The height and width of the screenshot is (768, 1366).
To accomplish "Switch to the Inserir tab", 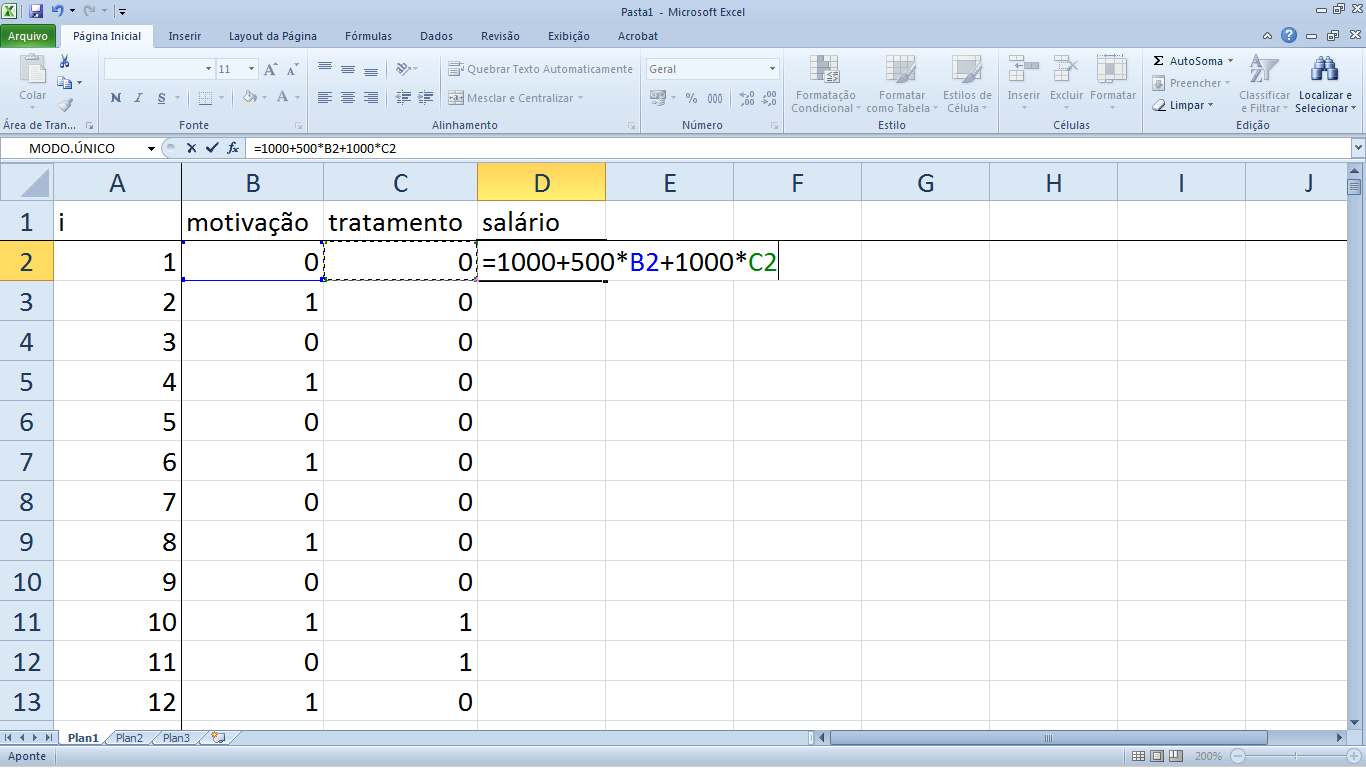I will (184, 36).
